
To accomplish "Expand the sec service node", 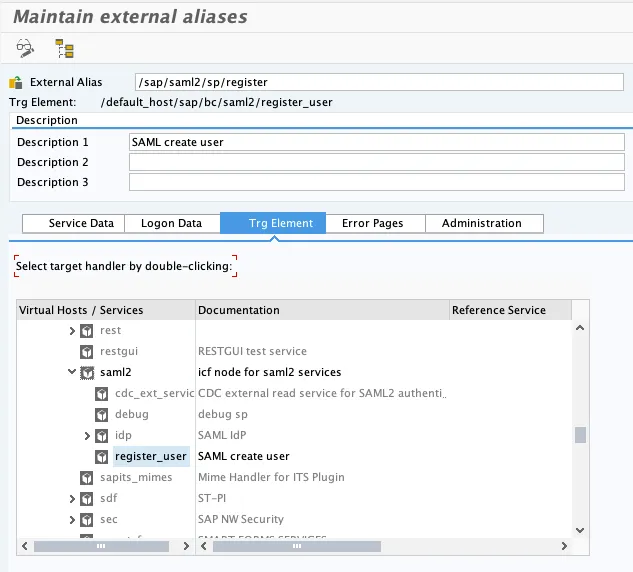I will [72, 519].
